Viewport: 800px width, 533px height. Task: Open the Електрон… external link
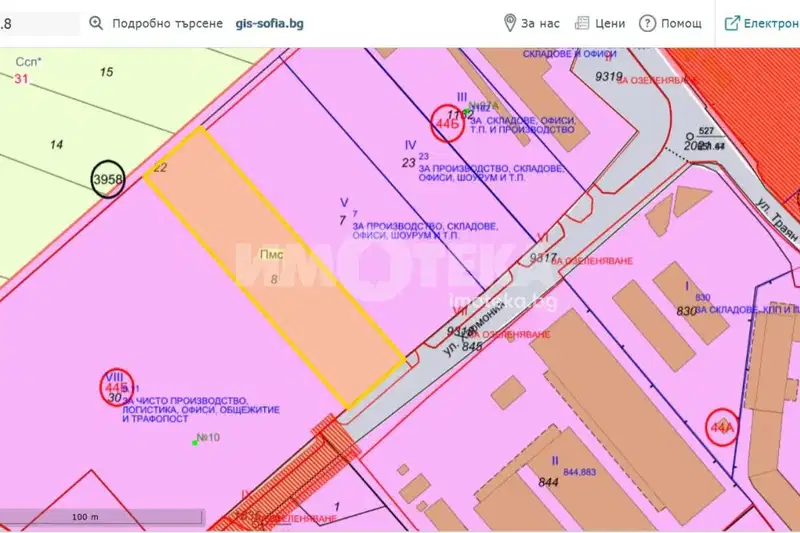(771, 23)
